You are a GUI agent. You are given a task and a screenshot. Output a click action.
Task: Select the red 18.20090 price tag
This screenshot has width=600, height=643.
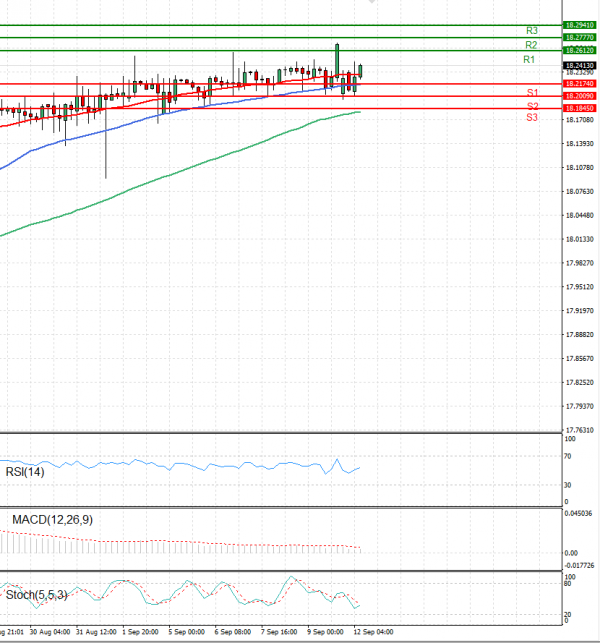(x=579, y=96)
